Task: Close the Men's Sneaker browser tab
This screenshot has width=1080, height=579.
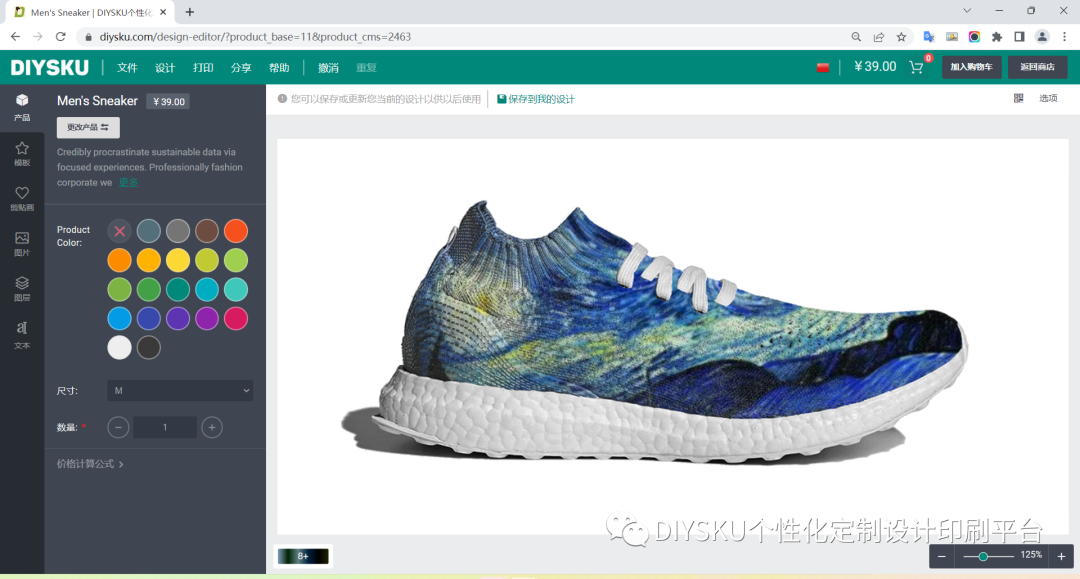Action: pyautogui.click(x=163, y=12)
